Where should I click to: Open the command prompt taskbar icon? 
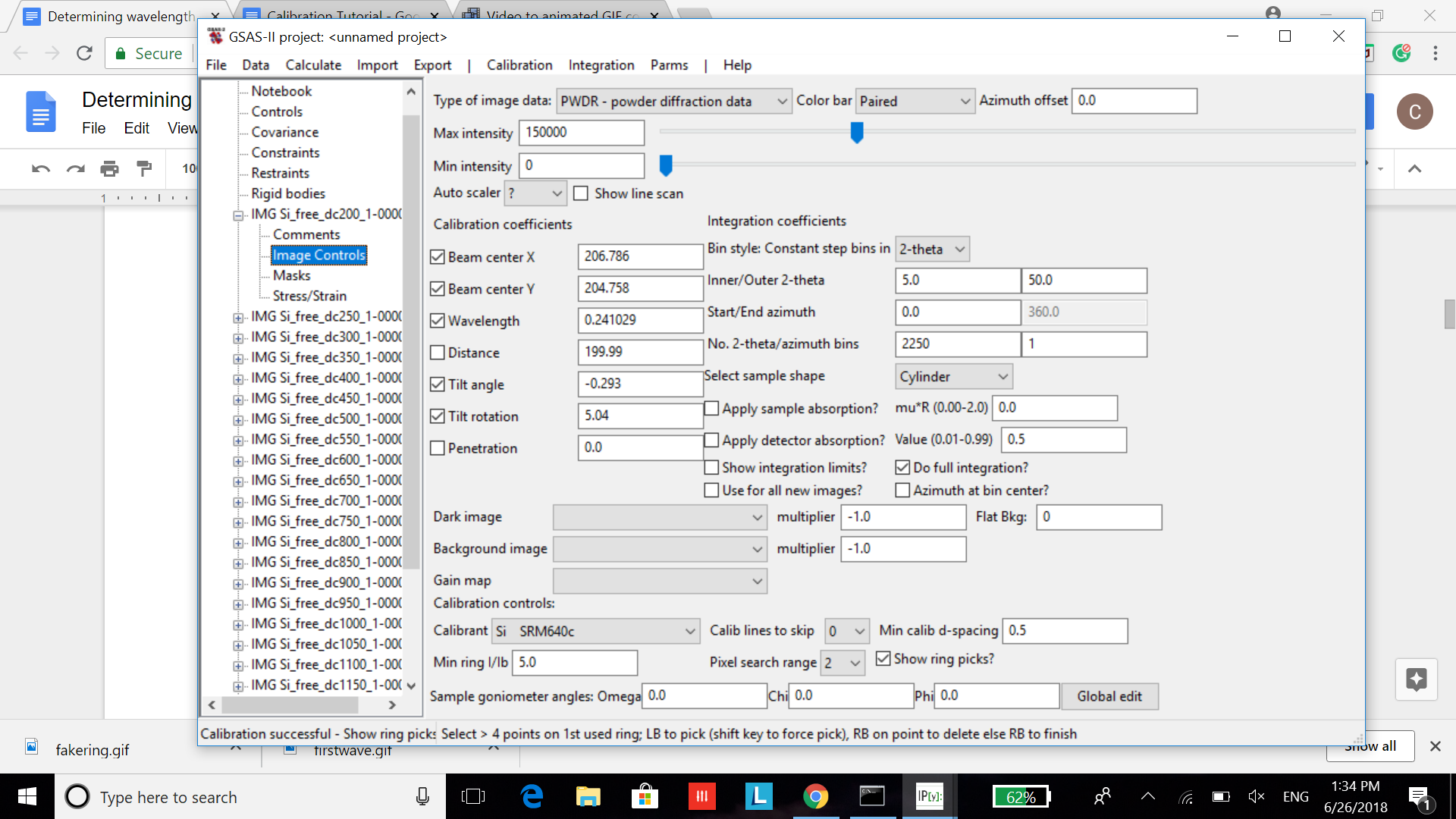[x=872, y=796]
